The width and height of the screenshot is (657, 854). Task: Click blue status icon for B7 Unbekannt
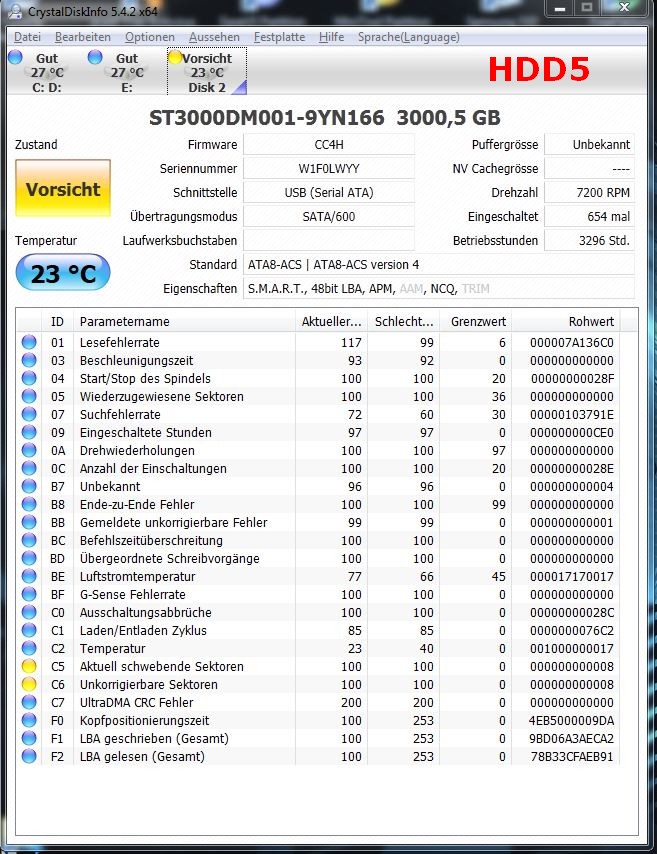click(x=29, y=486)
